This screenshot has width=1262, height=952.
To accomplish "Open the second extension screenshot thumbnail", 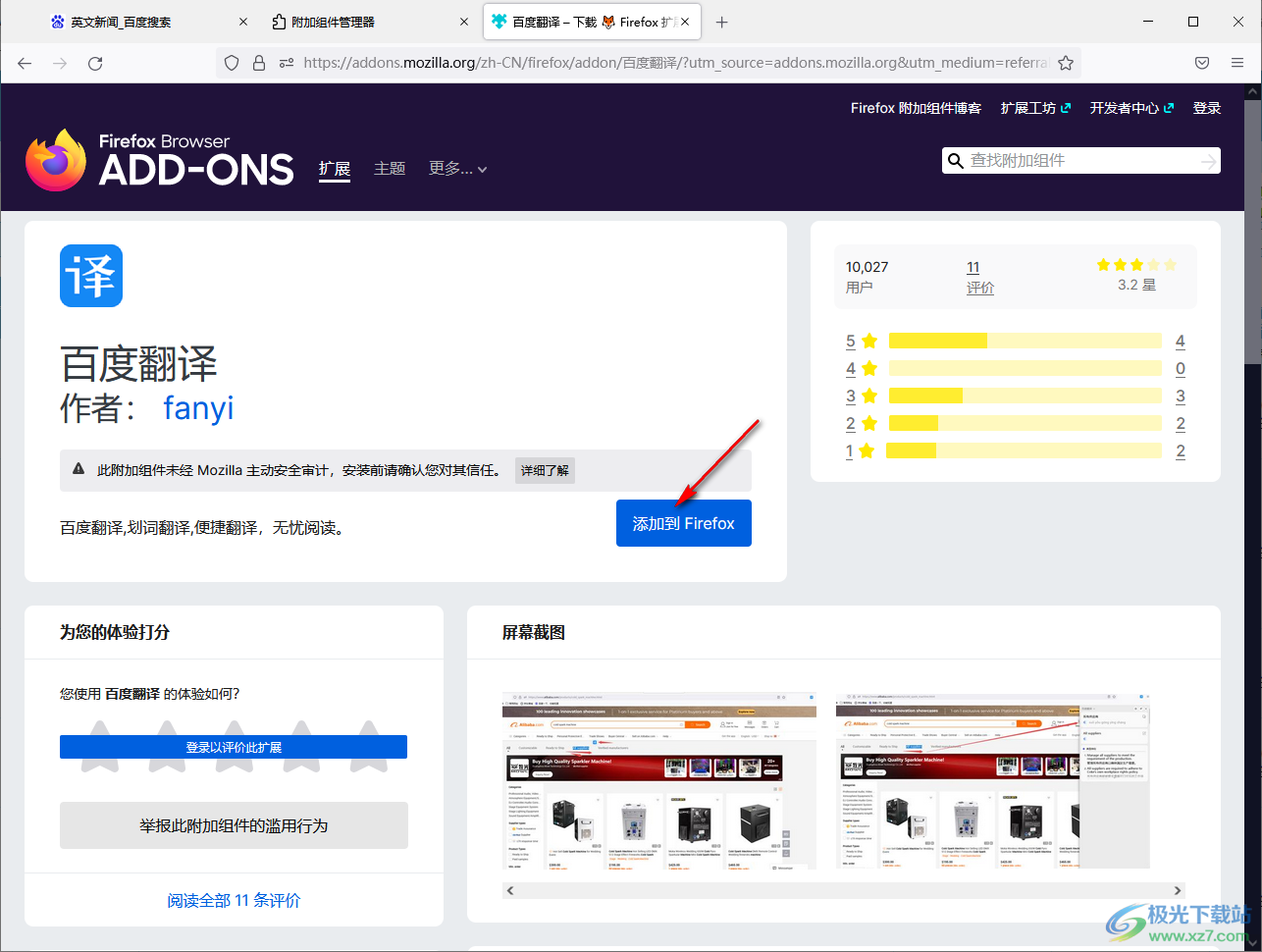I will click(993, 780).
